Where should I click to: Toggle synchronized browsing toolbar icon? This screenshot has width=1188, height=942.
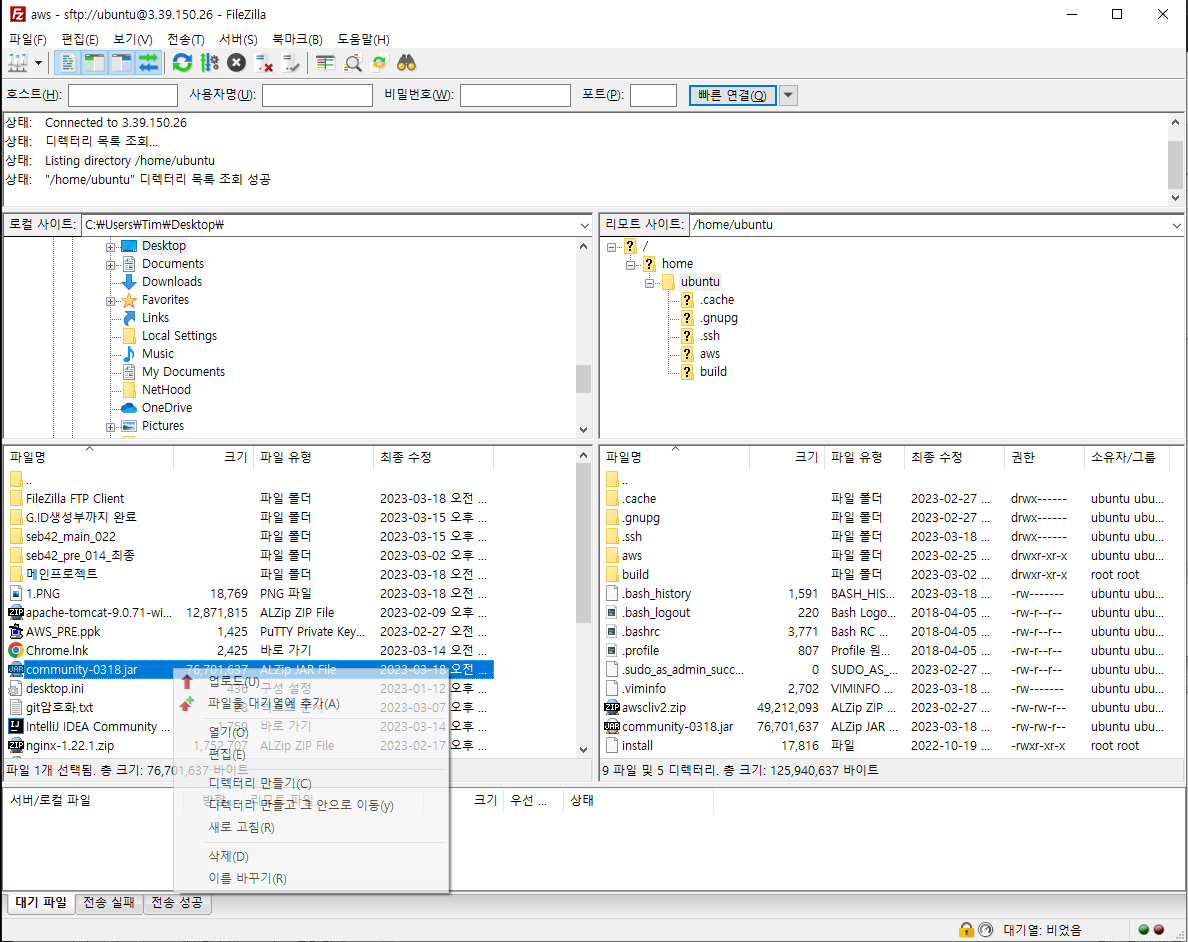380,63
